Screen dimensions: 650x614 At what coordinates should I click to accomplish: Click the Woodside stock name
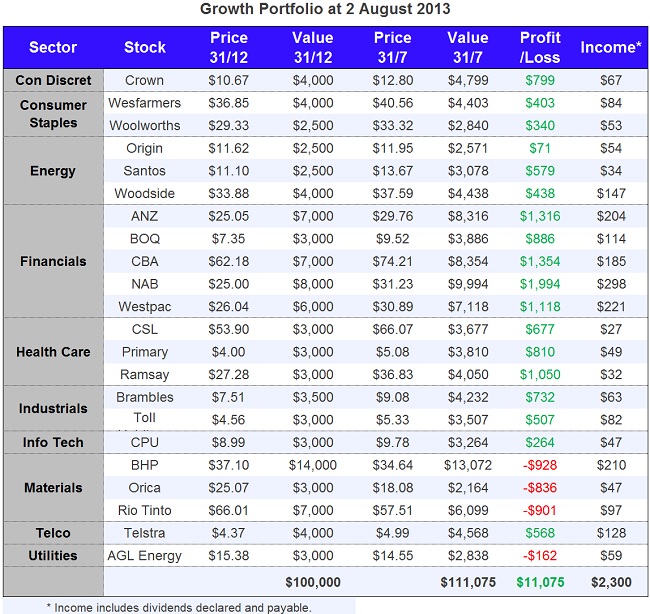145,193
